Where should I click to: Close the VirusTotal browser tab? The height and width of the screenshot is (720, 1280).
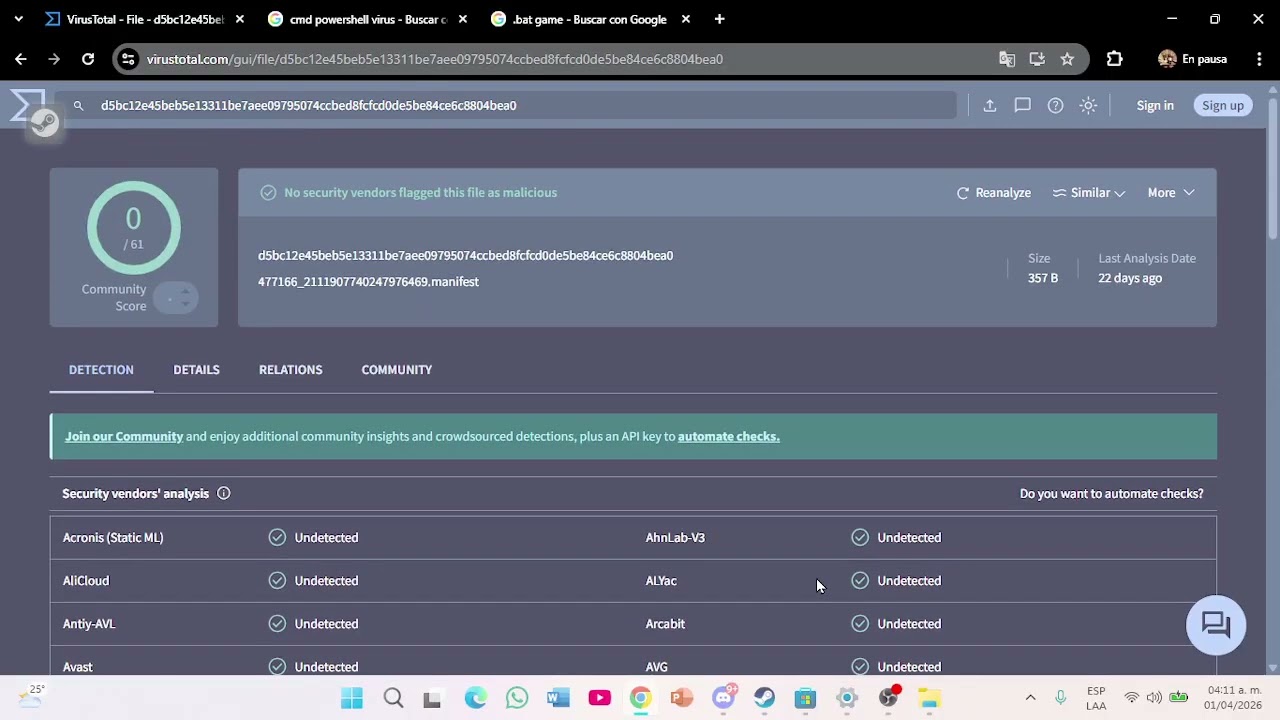tap(239, 19)
